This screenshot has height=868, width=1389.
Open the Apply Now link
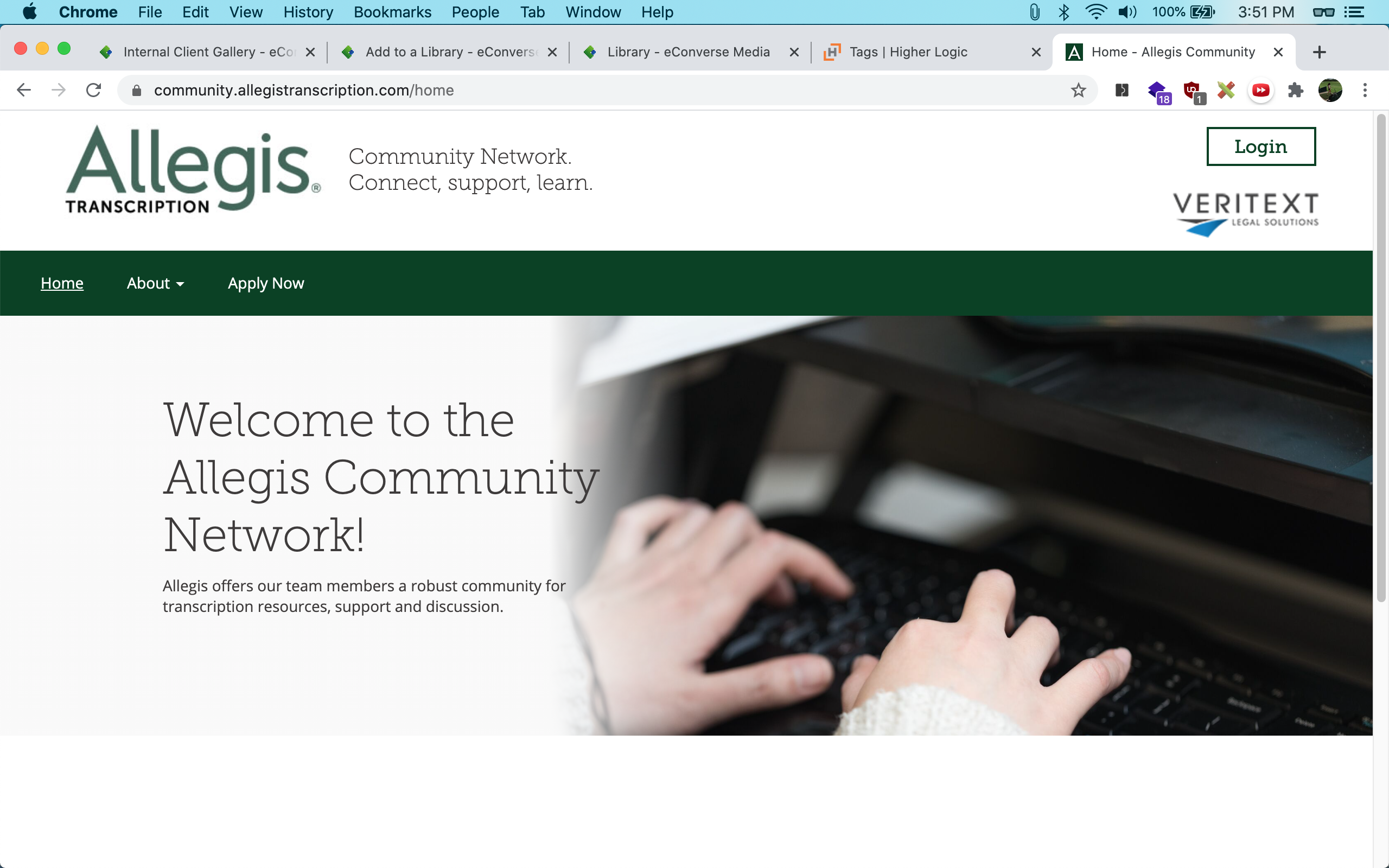pos(266,283)
